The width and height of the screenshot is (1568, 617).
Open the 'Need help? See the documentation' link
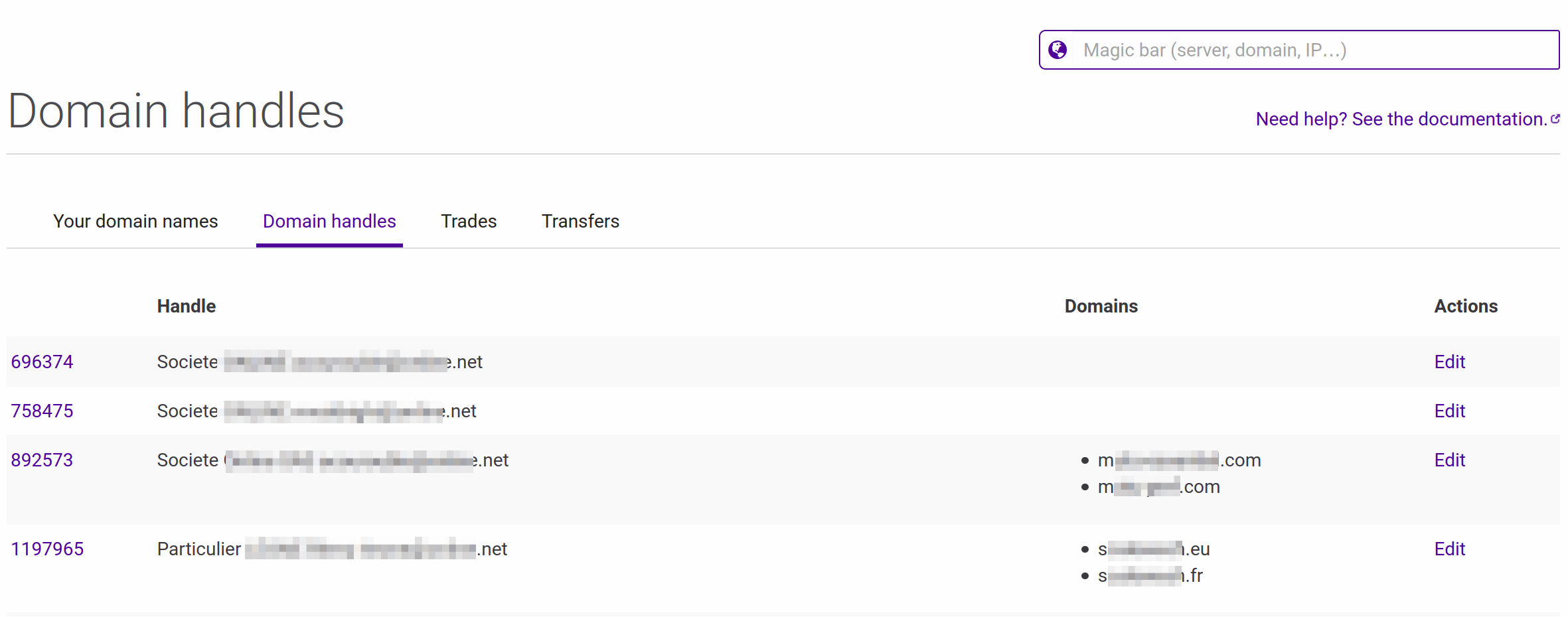[x=1401, y=119]
